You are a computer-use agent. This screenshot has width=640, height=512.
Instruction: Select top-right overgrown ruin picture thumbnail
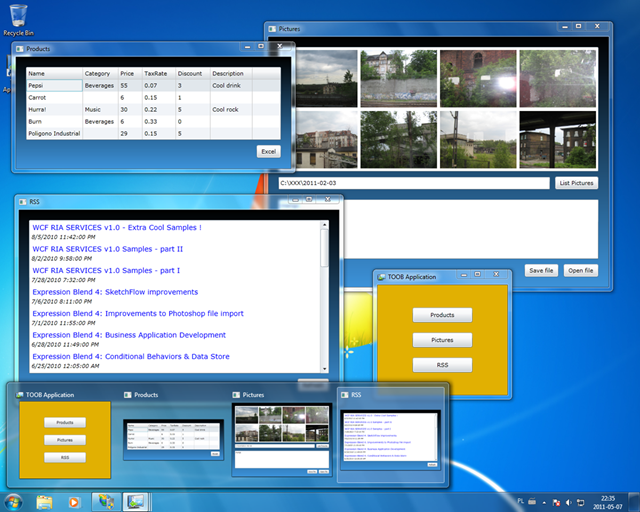pyautogui.click(x=558, y=78)
